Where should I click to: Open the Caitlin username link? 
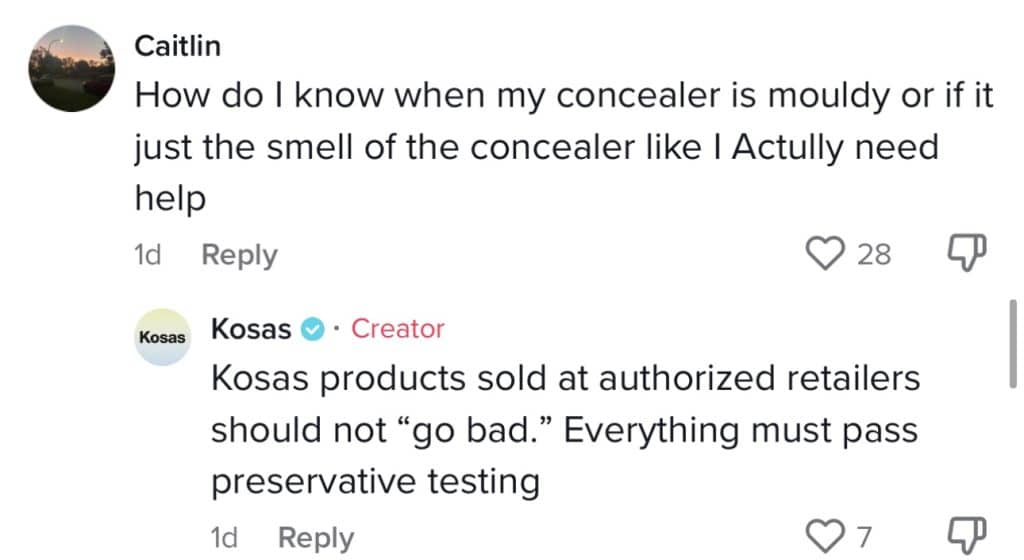point(178,46)
